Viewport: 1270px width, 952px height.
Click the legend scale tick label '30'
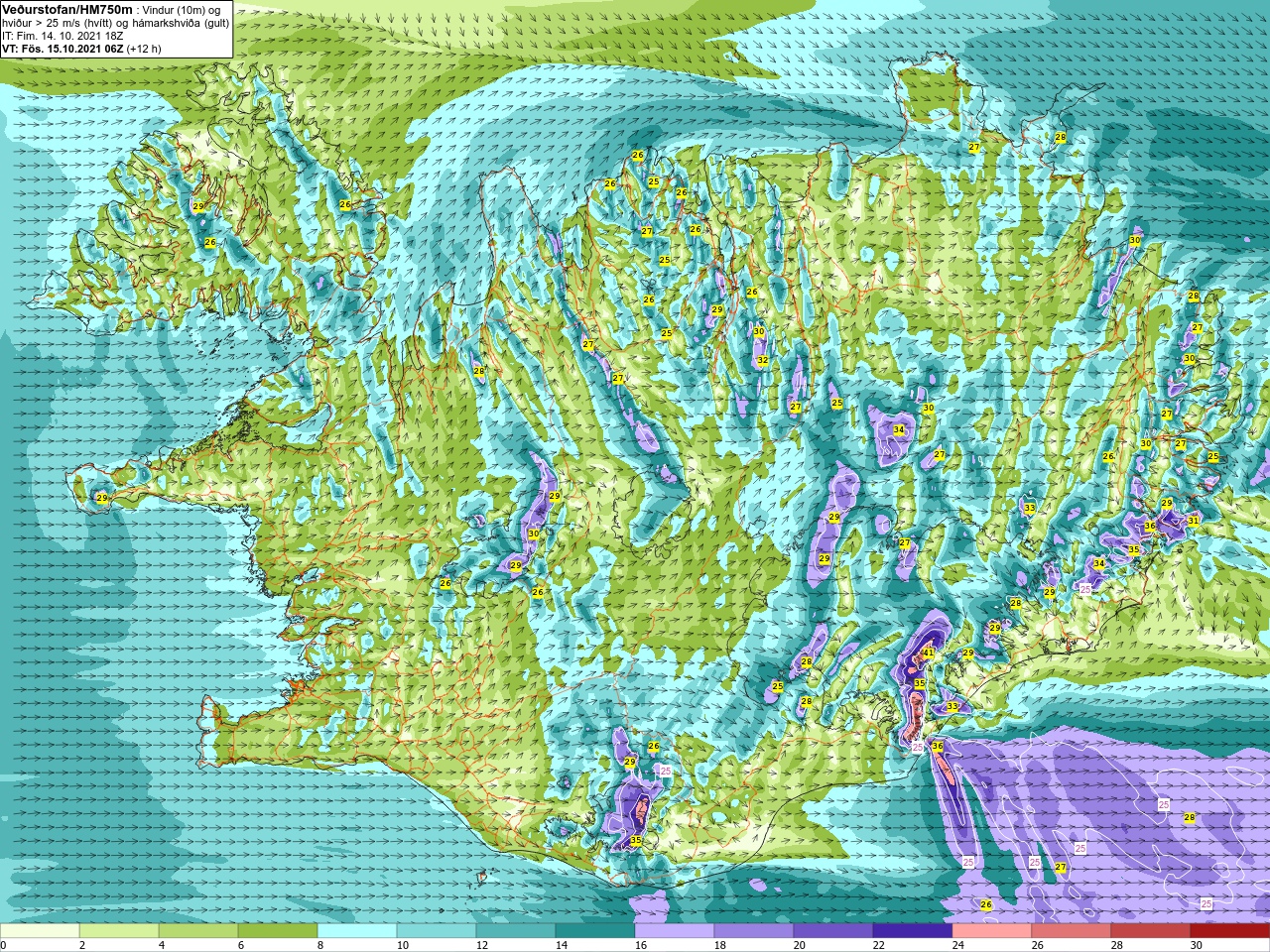[1198, 945]
